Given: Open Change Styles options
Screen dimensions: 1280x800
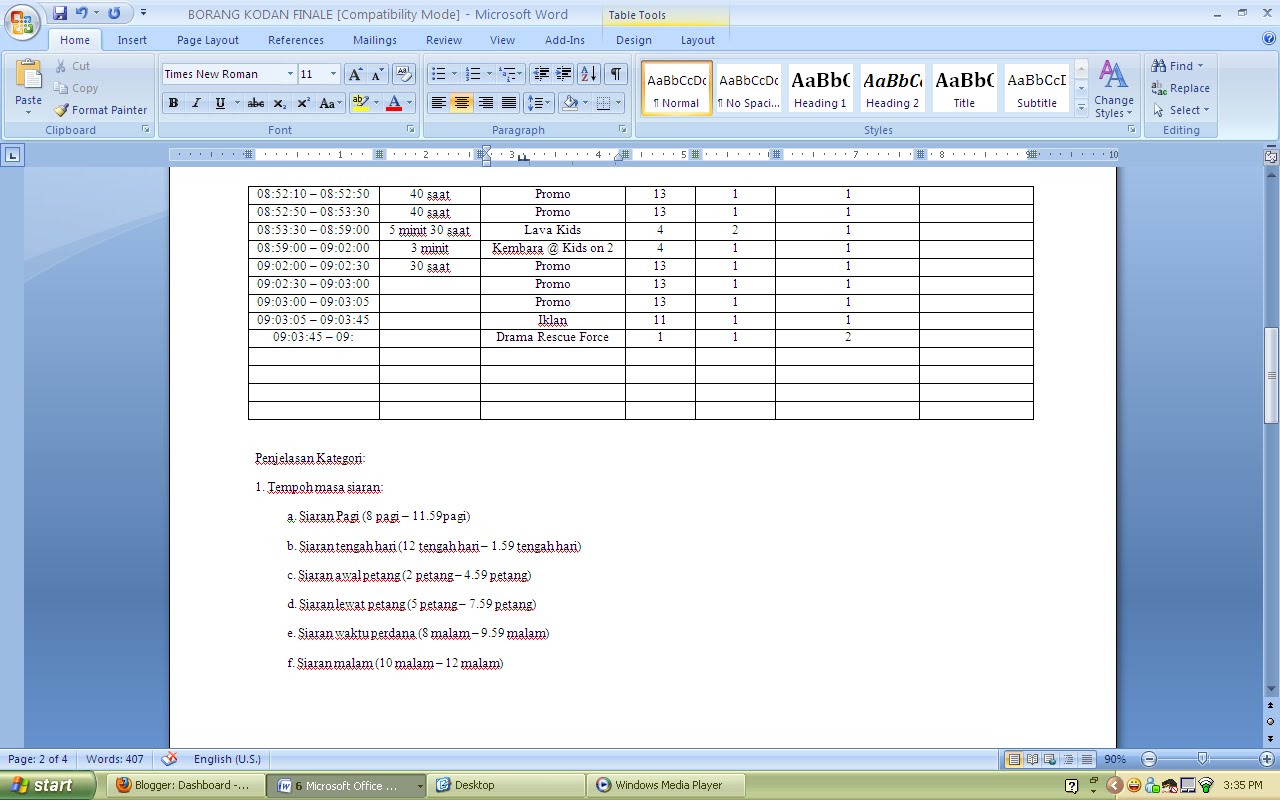Looking at the screenshot, I should (x=1113, y=89).
